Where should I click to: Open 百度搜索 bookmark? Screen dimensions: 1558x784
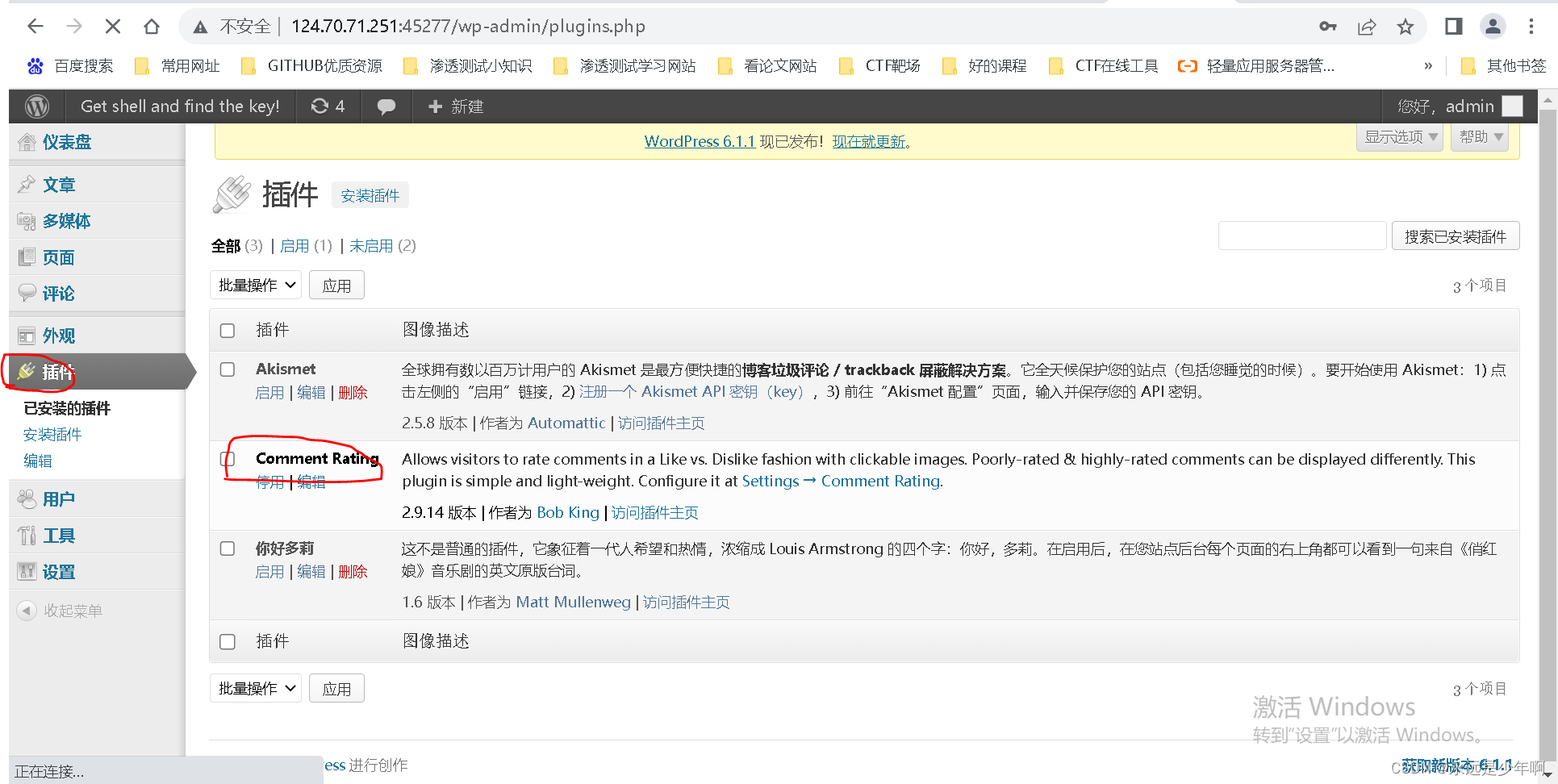(70, 66)
